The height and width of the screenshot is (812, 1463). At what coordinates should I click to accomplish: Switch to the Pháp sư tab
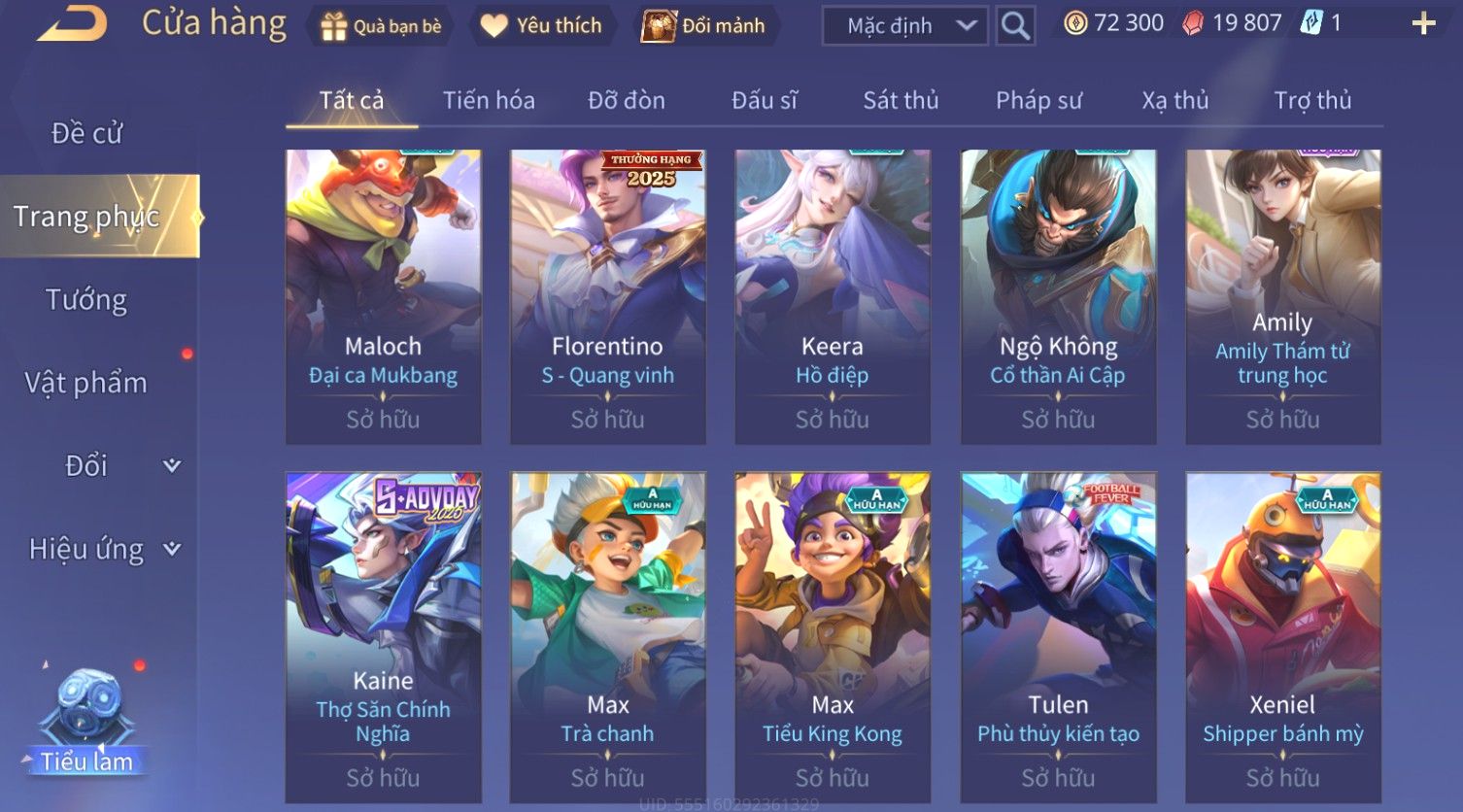[x=1038, y=100]
